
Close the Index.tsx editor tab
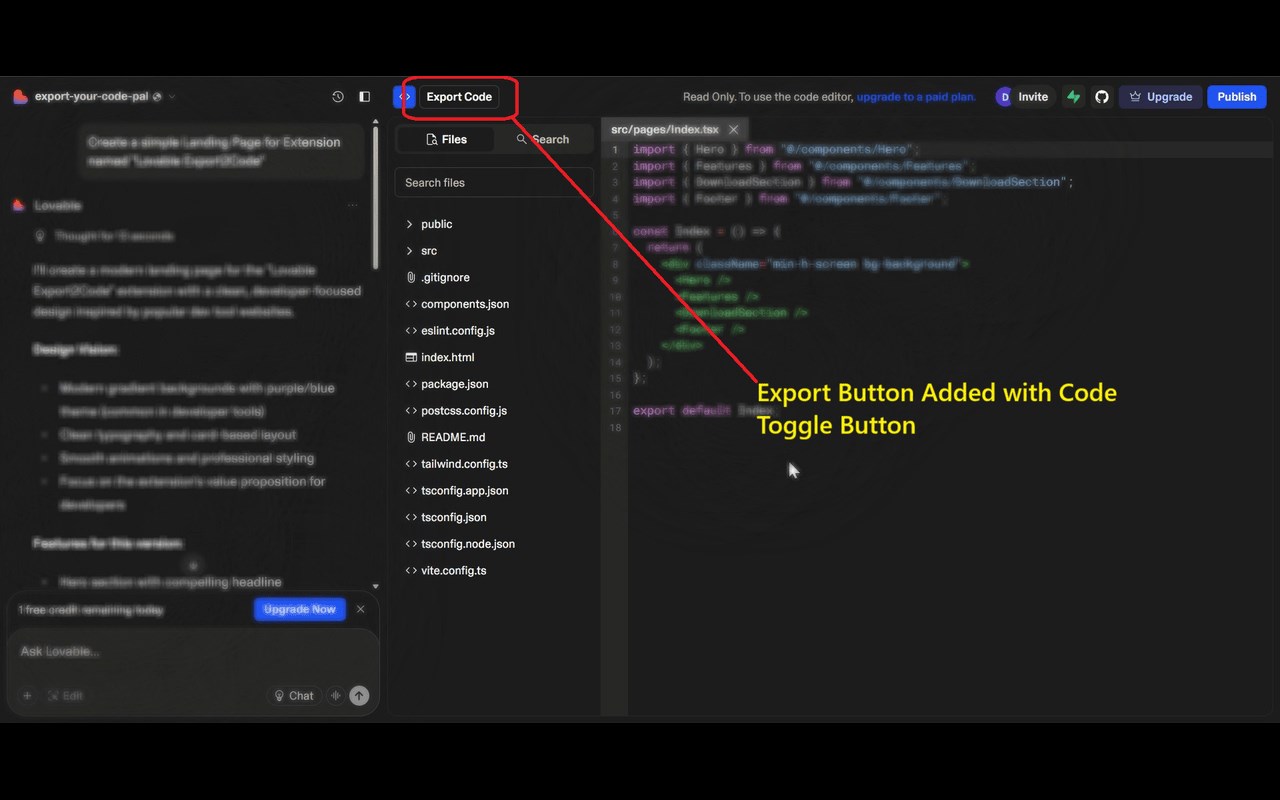click(x=733, y=130)
